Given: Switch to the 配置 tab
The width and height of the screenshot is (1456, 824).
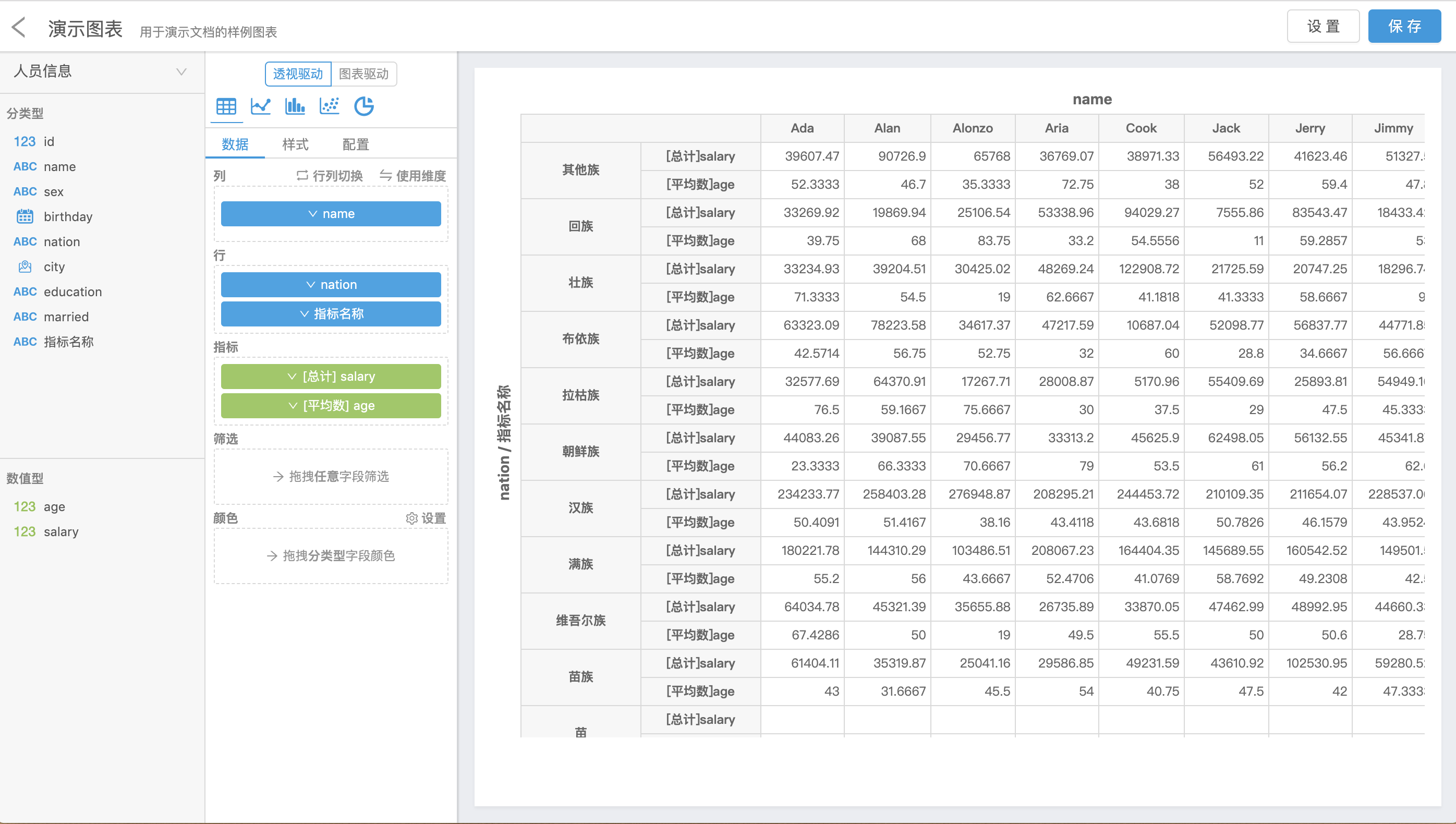Looking at the screenshot, I should pyautogui.click(x=355, y=144).
